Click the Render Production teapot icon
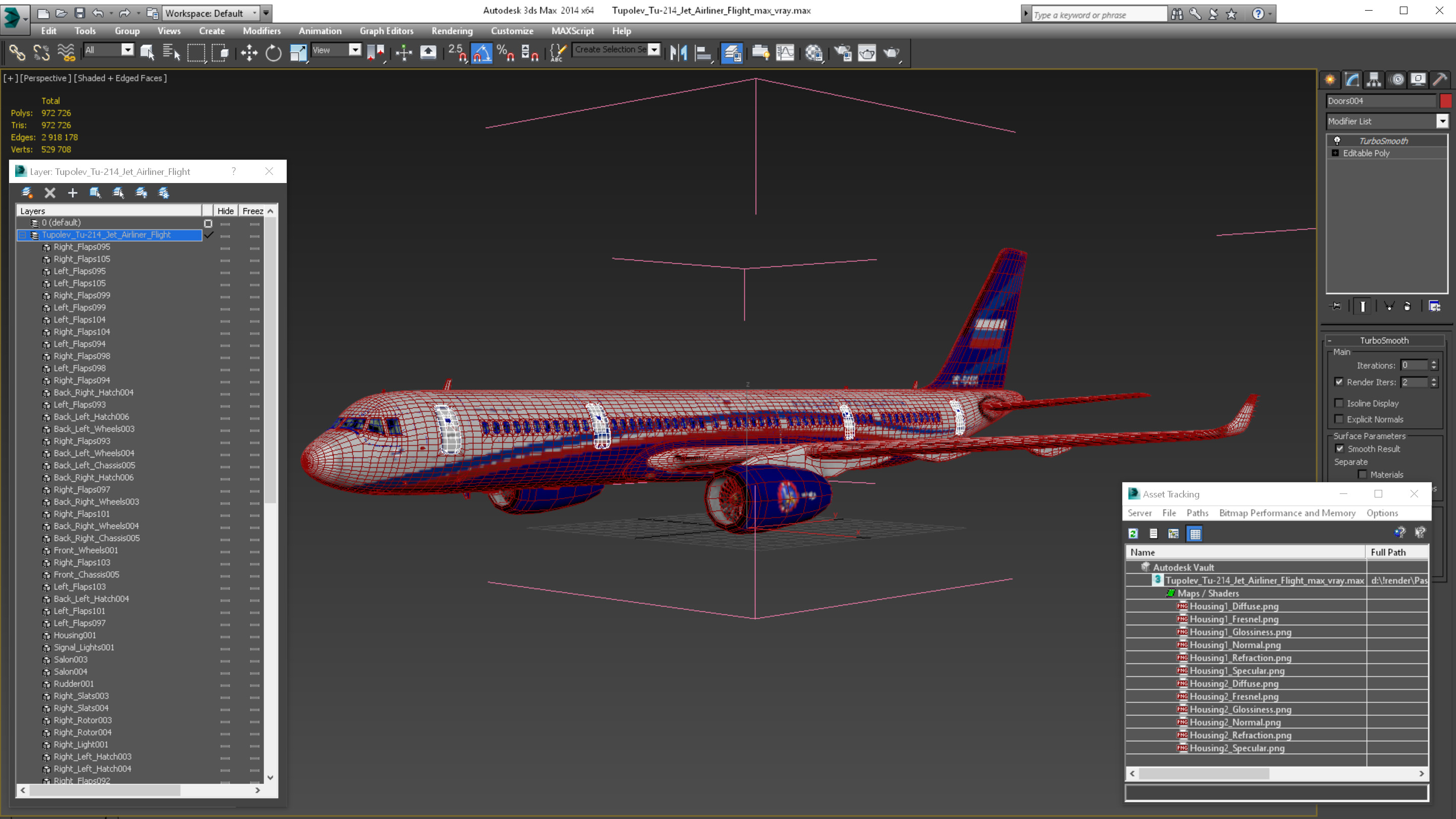The image size is (1456, 819). (x=892, y=53)
